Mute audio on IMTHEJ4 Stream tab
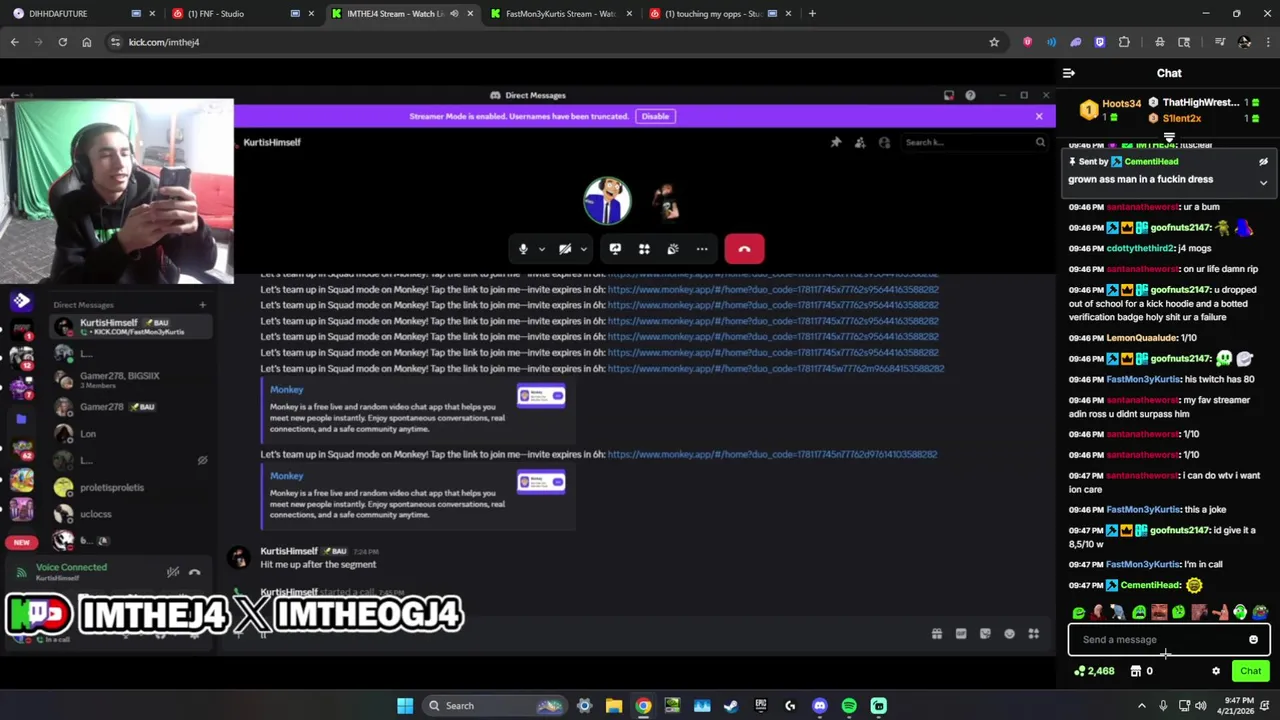The width and height of the screenshot is (1280, 720). point(454,14)
